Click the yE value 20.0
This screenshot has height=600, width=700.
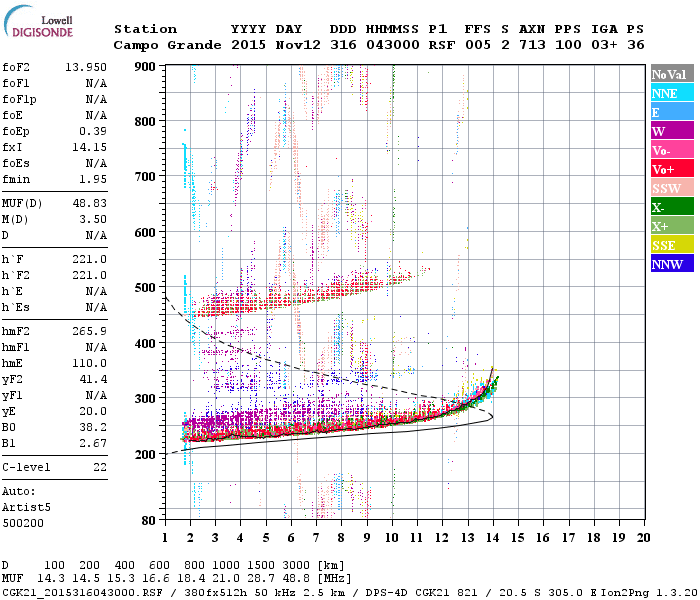[x=93, y=412]
